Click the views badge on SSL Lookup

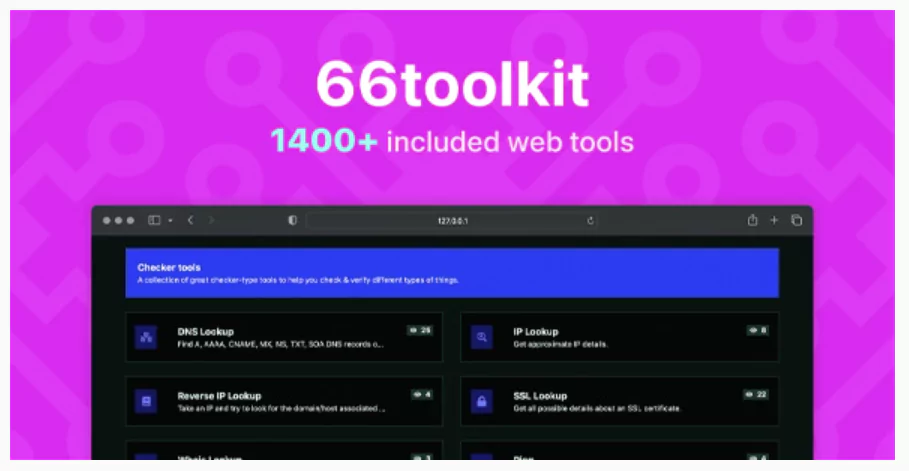click(x=757, y=394)
